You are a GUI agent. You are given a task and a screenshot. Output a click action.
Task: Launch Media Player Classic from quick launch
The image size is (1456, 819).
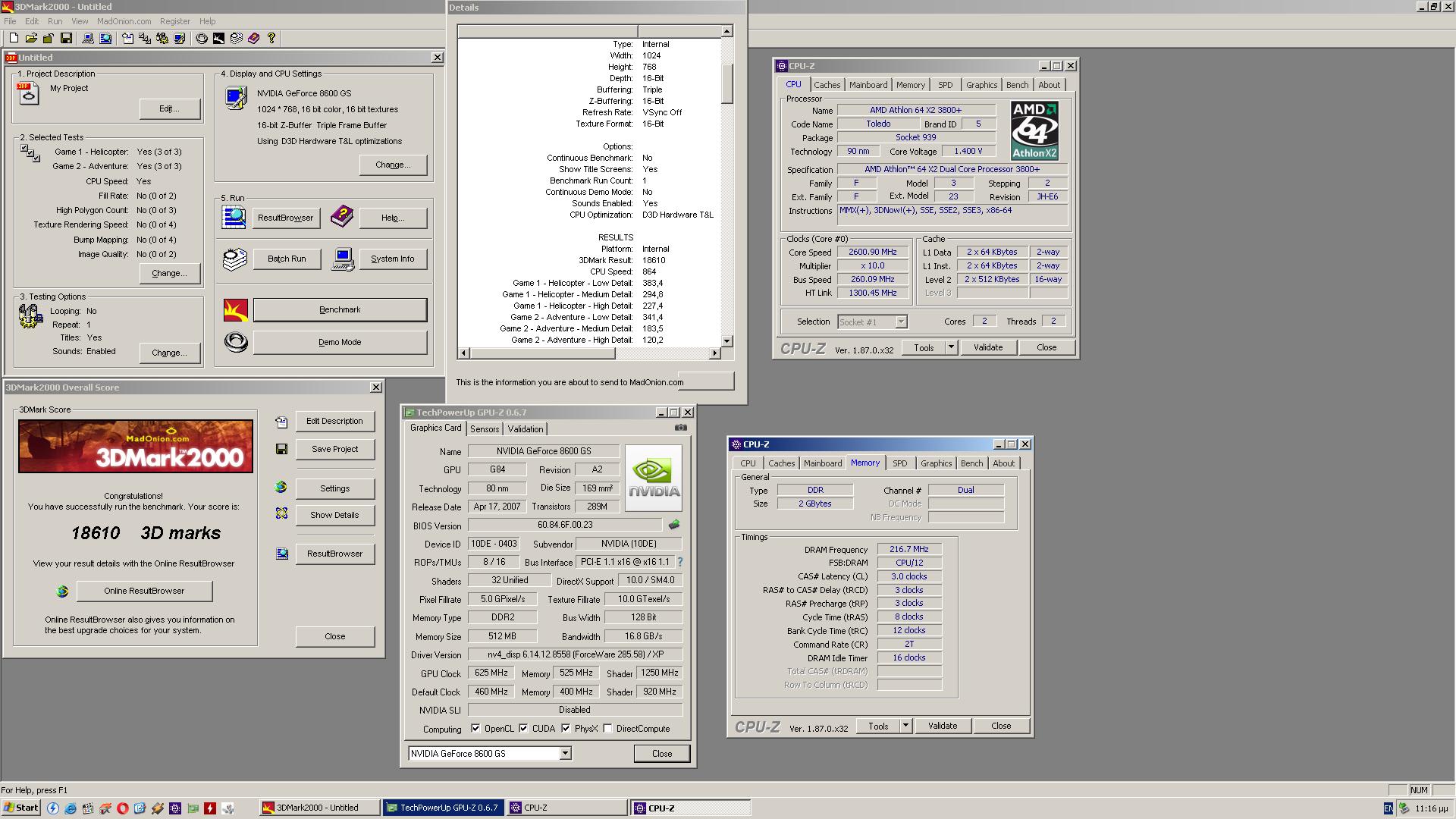point(88,808)
